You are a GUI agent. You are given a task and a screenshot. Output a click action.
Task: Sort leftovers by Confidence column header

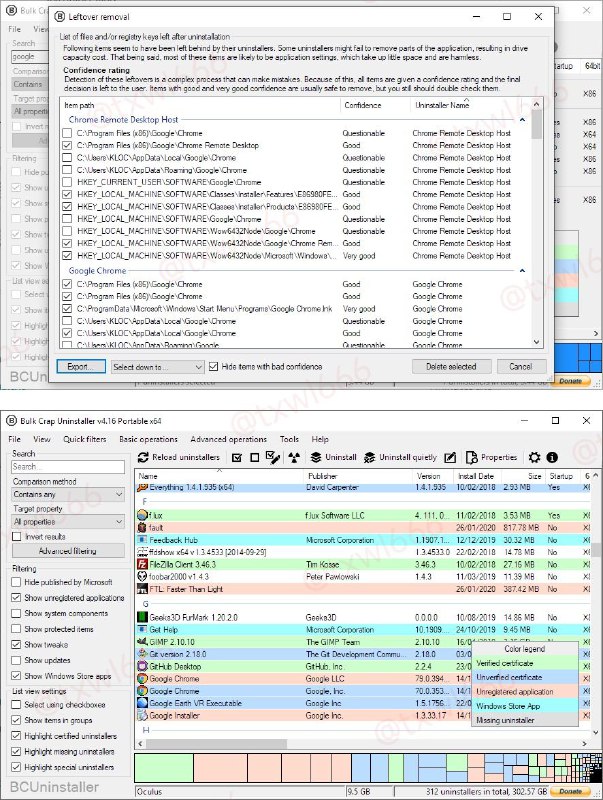click(x=375, y=106)
